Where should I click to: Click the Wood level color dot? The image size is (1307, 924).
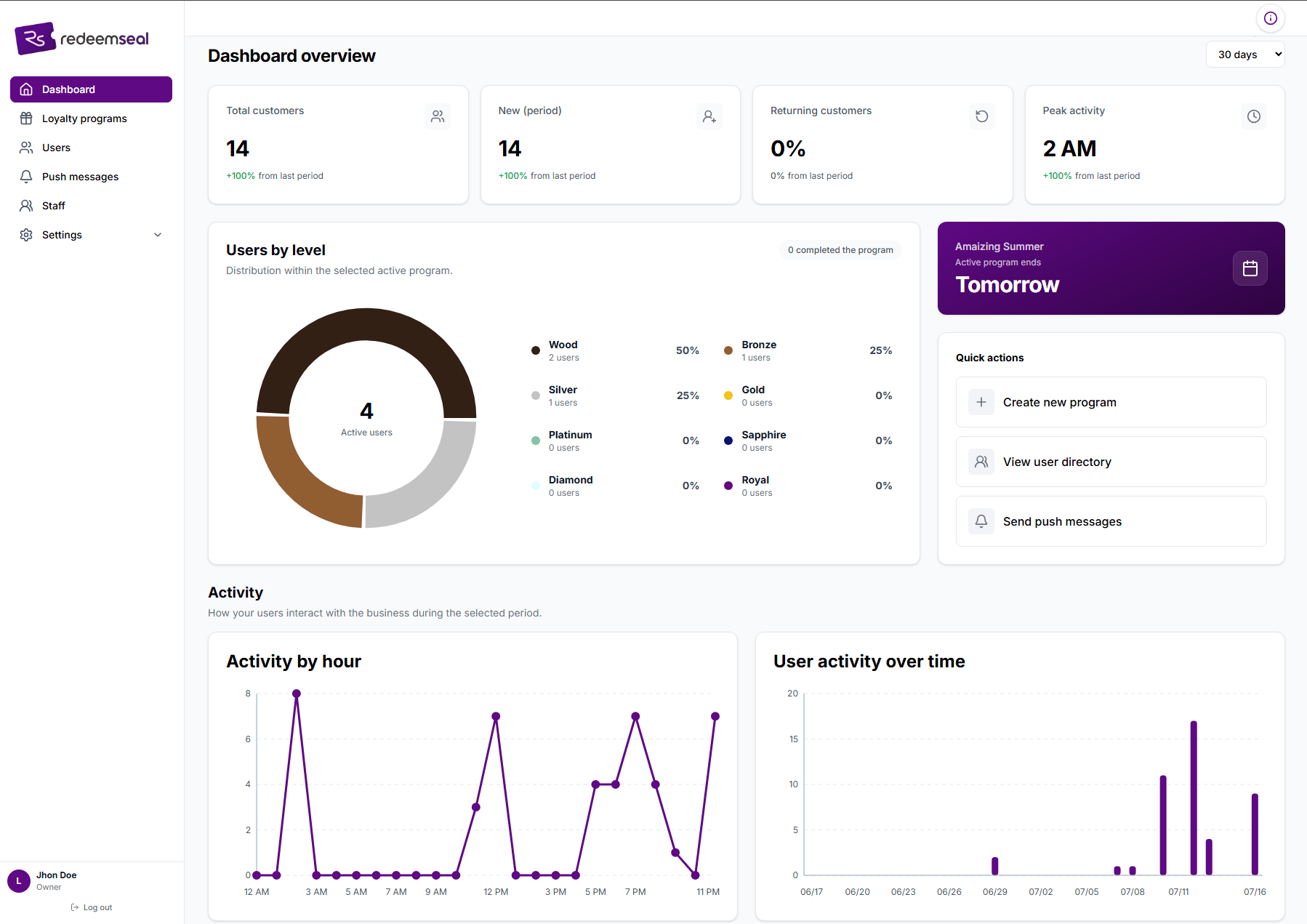click(x=536, y=350)
